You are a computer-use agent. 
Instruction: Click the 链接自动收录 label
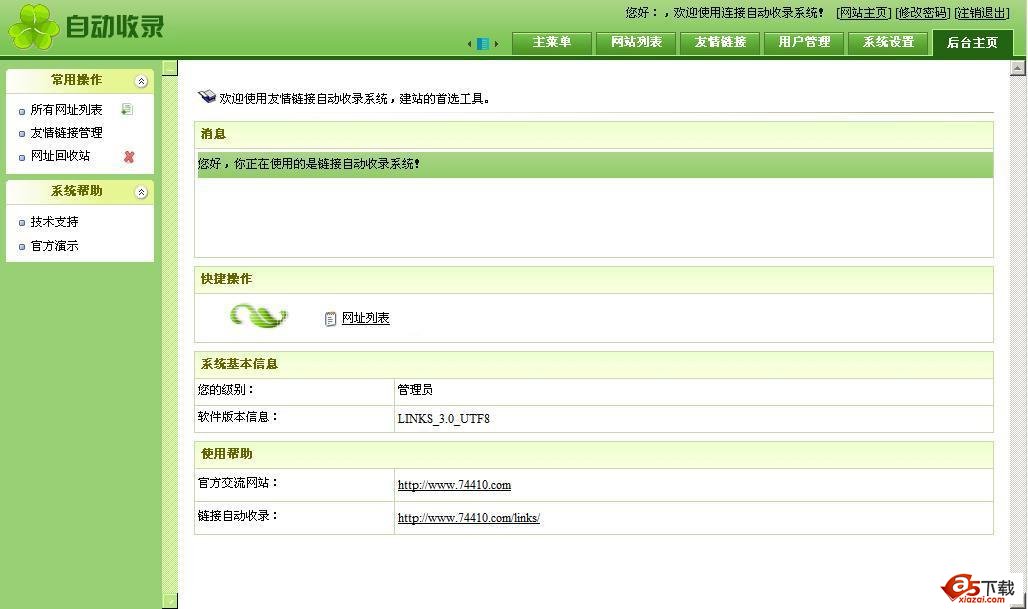[238, 516]
